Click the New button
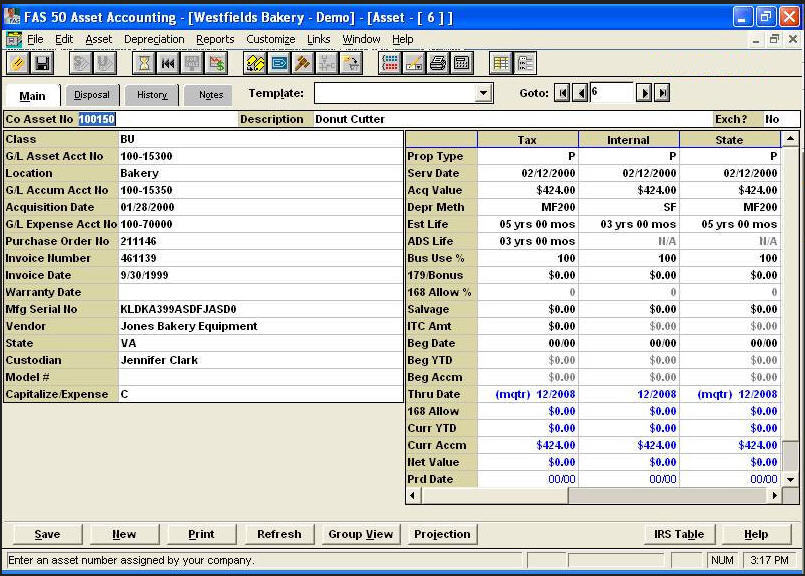 tap(124, 534)
